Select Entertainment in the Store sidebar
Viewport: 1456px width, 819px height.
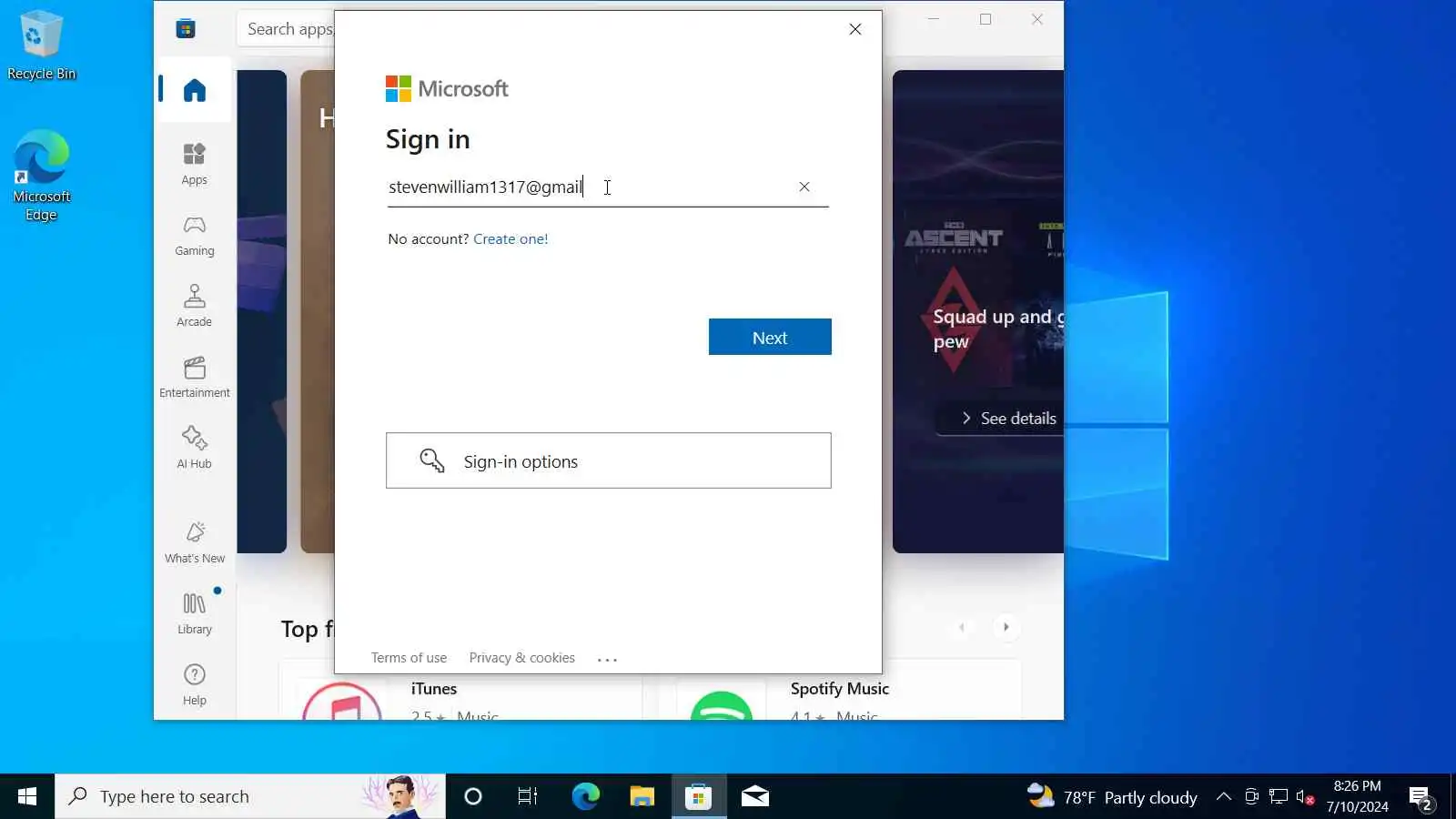point(194,377)
